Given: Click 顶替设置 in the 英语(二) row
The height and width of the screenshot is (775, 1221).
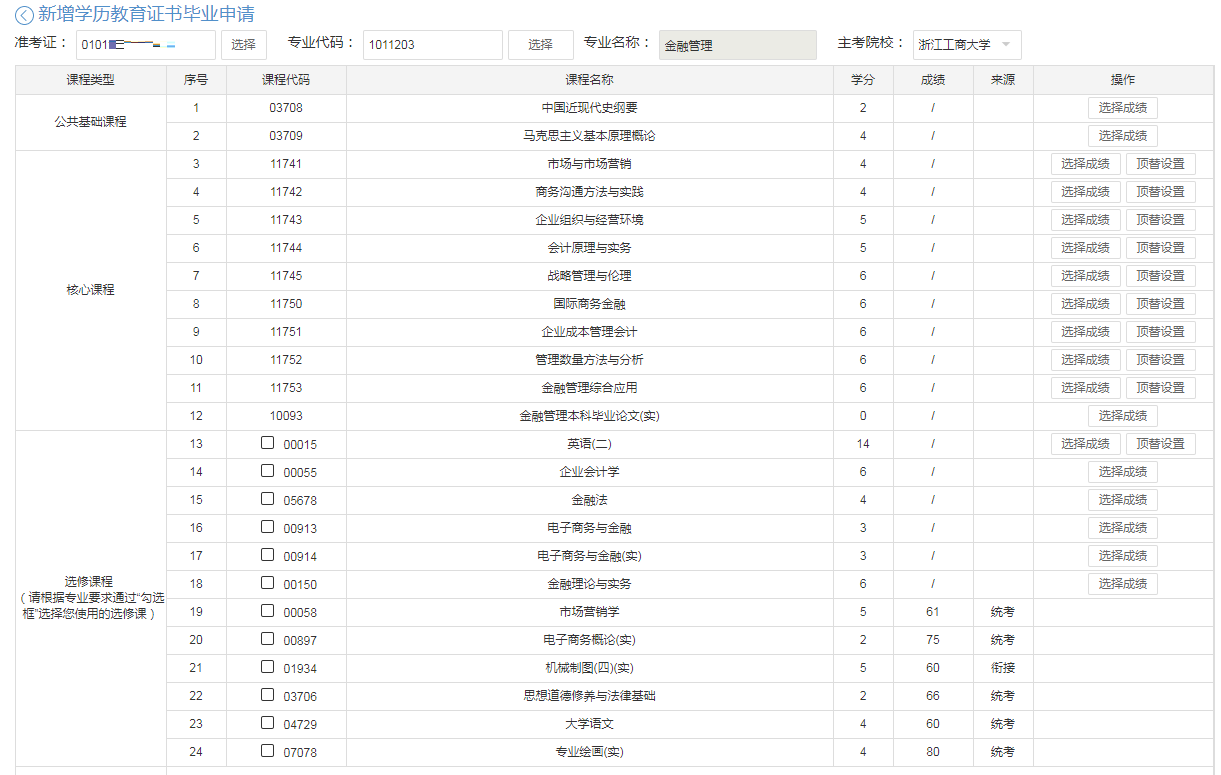Looking at the screenshot, I should [1160, 444].
